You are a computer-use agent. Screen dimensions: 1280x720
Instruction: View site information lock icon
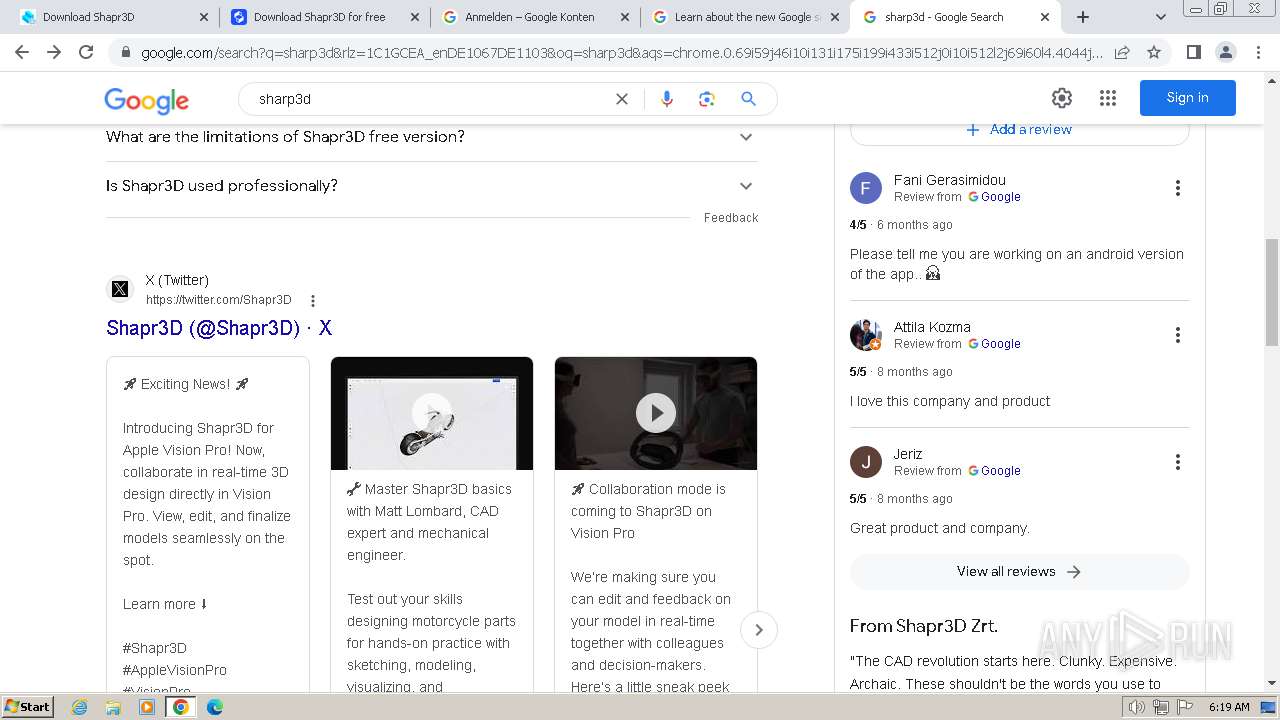click(x=125, y=52)
